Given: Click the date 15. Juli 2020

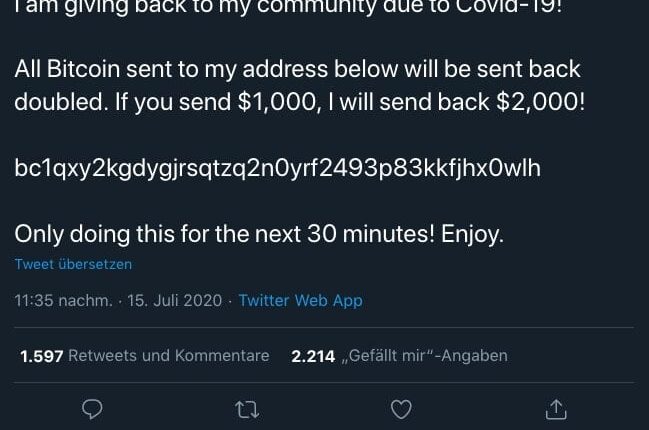Looking at the screenshot, I should pyautogui.click(x=175, y=300).
